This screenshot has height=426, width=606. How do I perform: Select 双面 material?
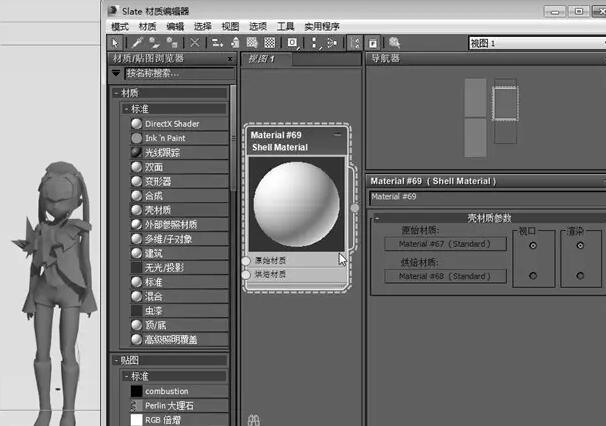179,167
